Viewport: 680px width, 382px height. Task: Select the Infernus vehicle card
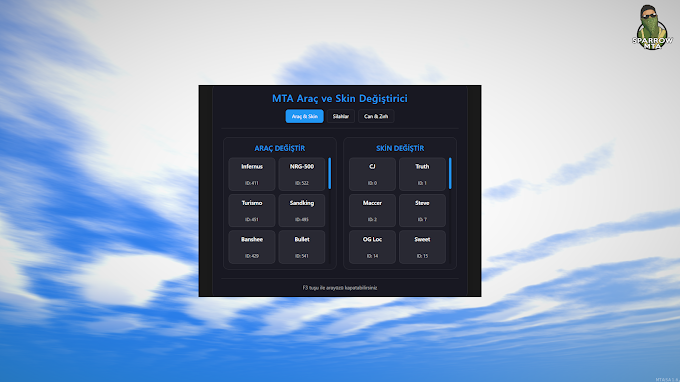pyautogui.click(x=252, y=174)
